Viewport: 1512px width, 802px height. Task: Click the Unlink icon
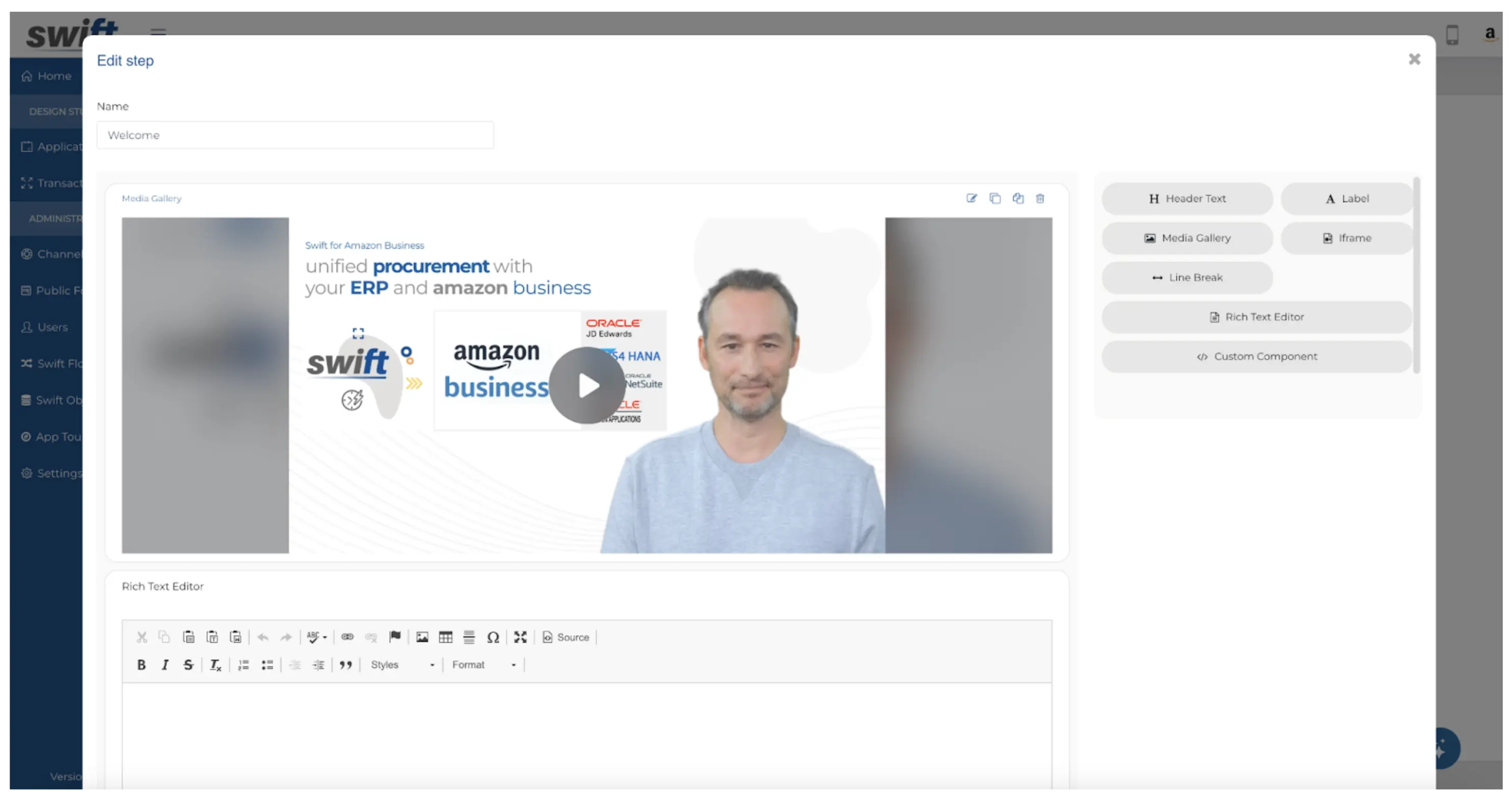coord(371,637)
